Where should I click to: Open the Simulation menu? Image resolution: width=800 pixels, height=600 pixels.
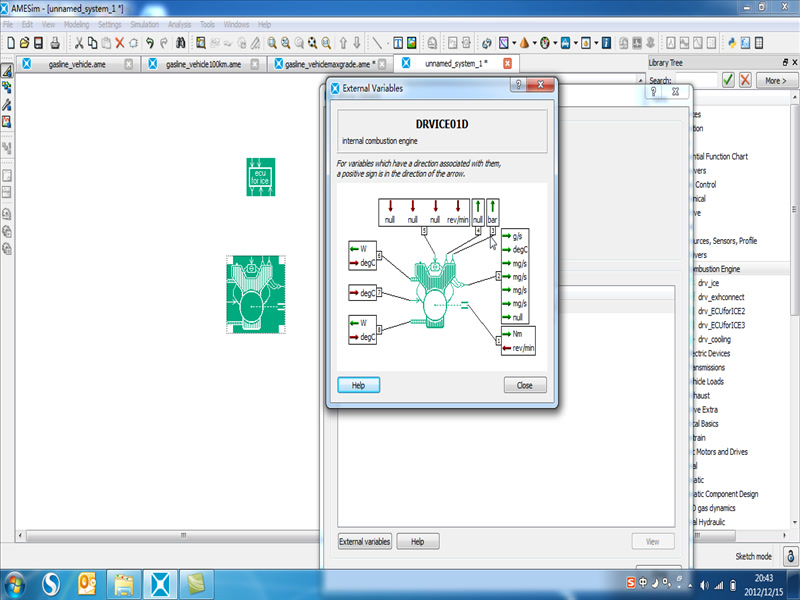144,23
